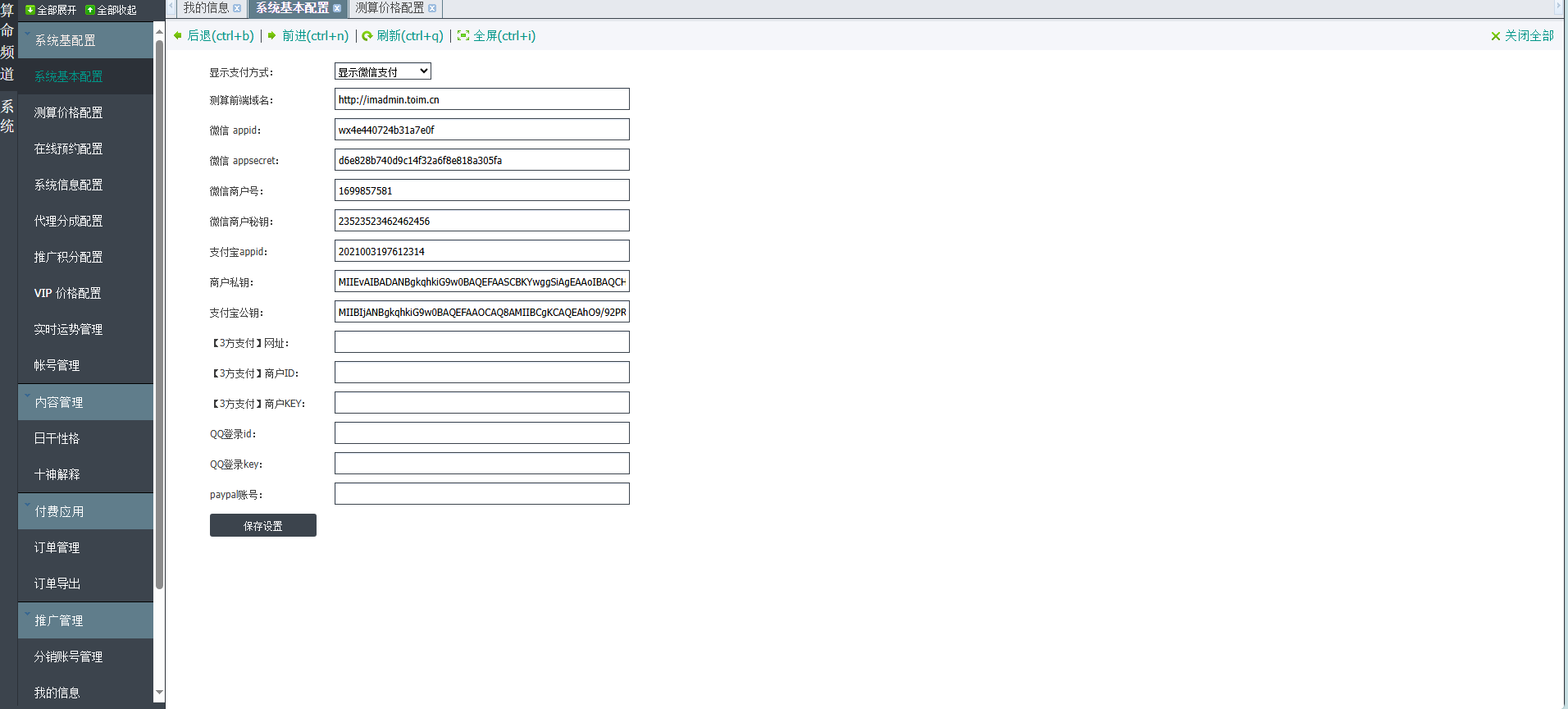Screen dimensions: 1568x709
Task: Click the 微信商户秘钥 input field
Action: (482, 221)
